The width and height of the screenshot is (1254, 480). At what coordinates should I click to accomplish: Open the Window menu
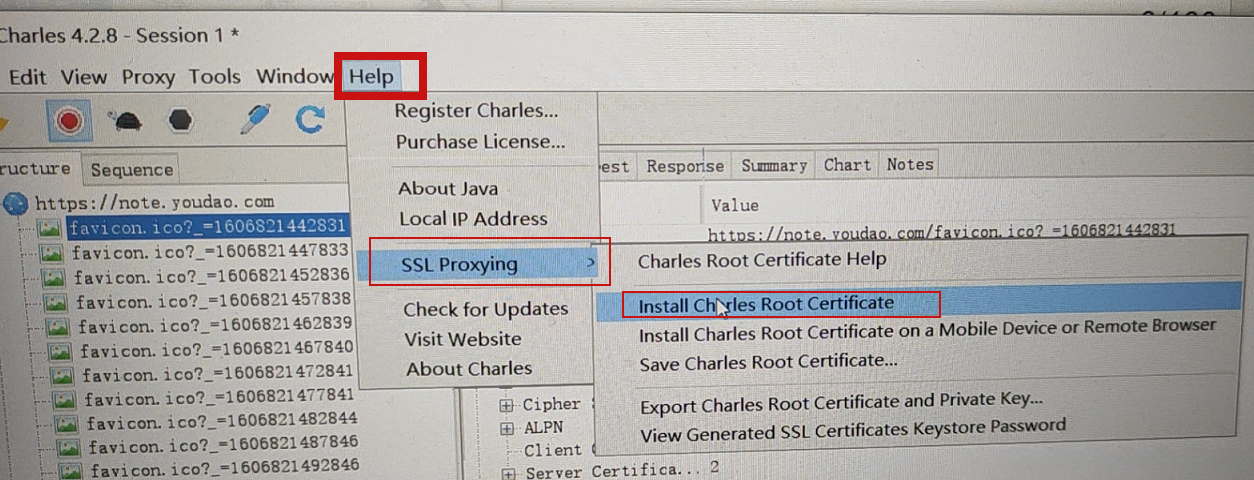click(294, 77)
